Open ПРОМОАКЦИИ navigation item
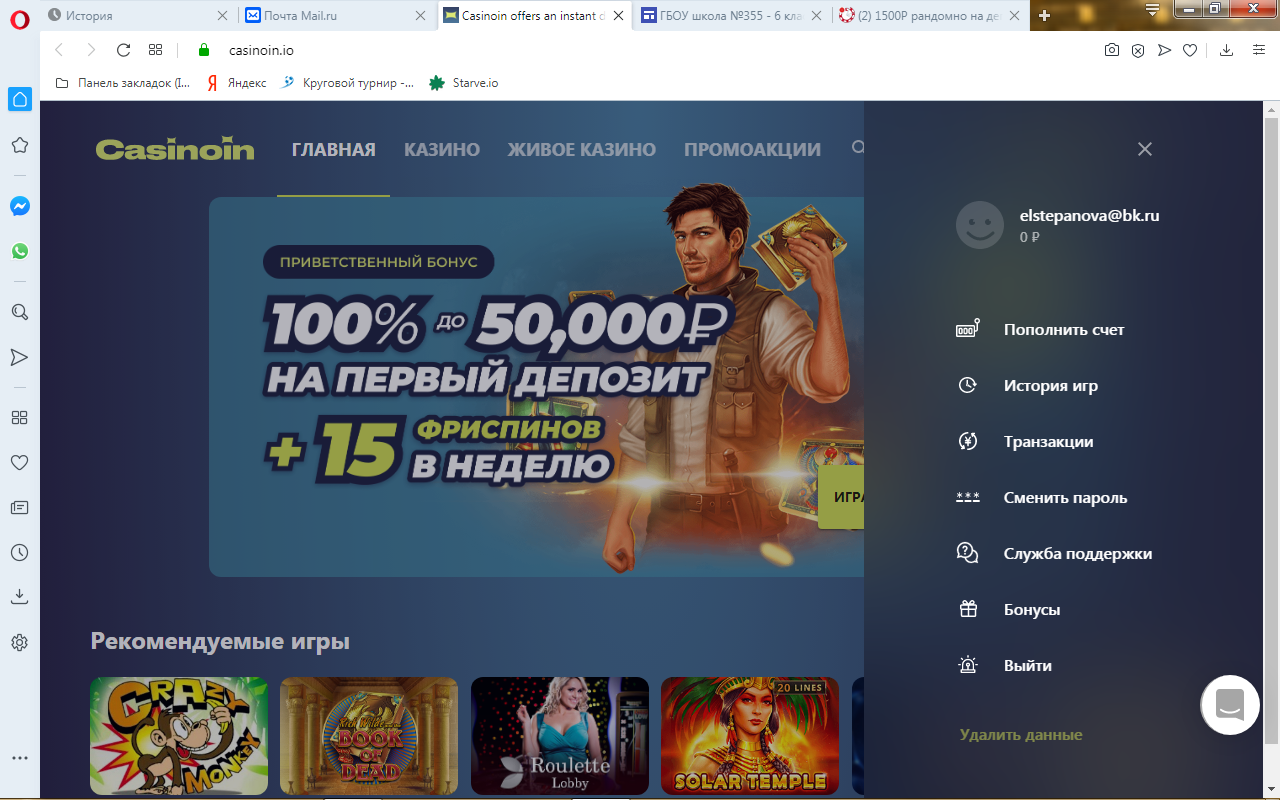Image resolution: width=1280 pixels, height=800 pixels. [x=752, y=149]
